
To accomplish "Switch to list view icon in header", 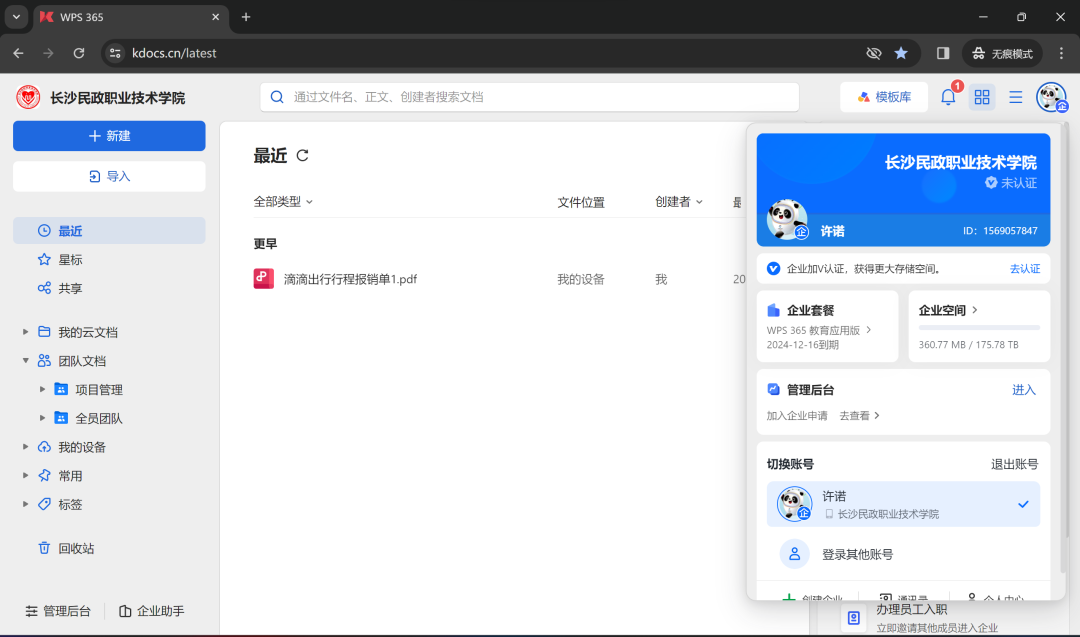I will [1015, 97].
